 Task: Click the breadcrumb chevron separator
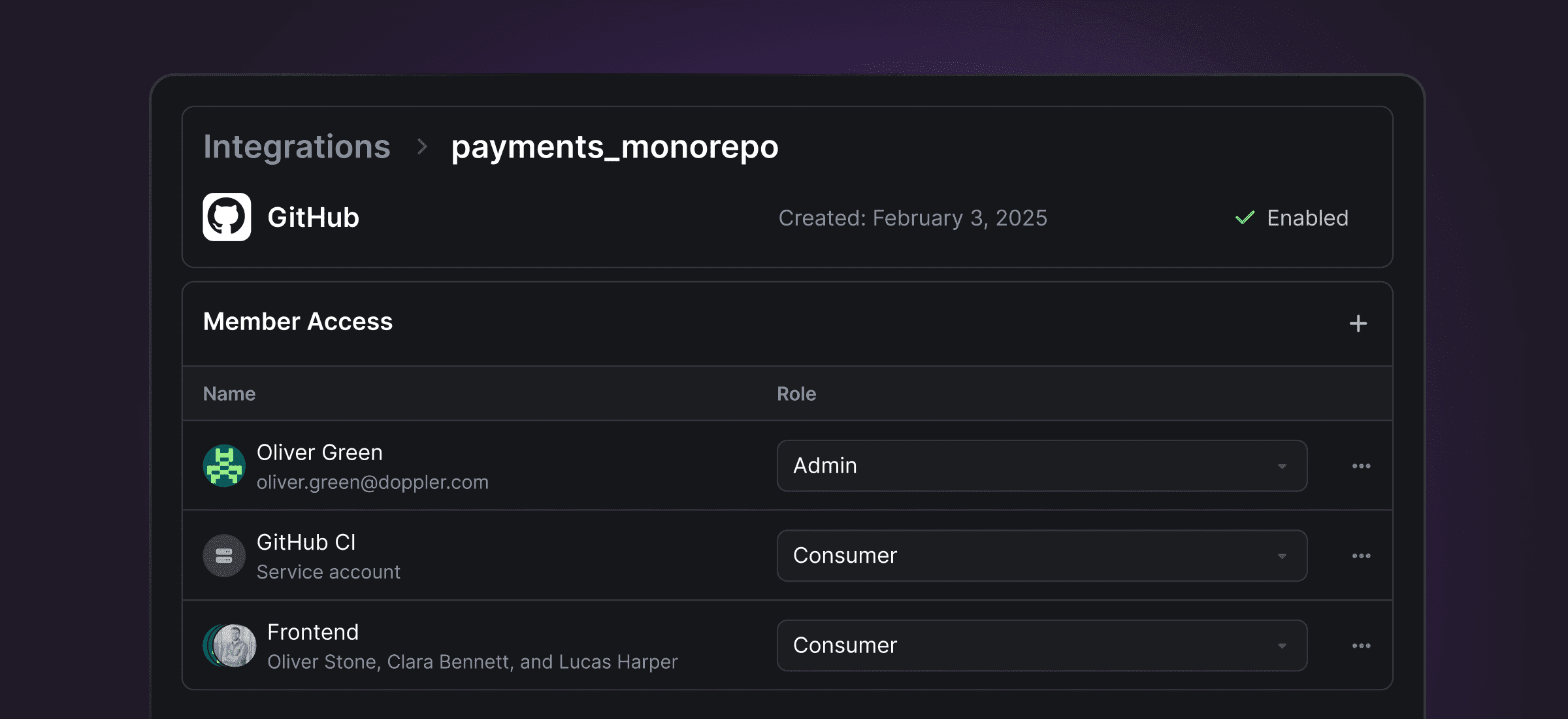click(422, 146)
